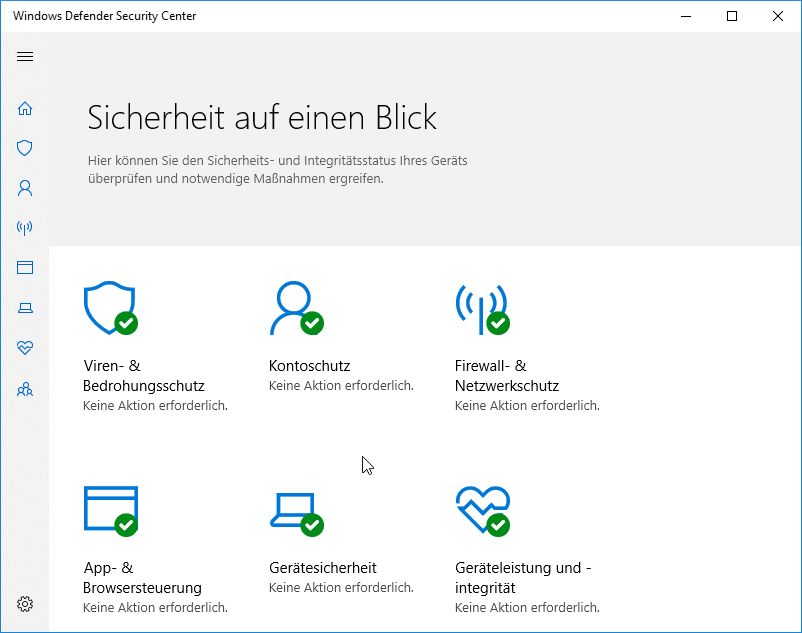Open settings gear in sidebar
The width and height of the screenshot is (802, 633).
coord(25,604)
